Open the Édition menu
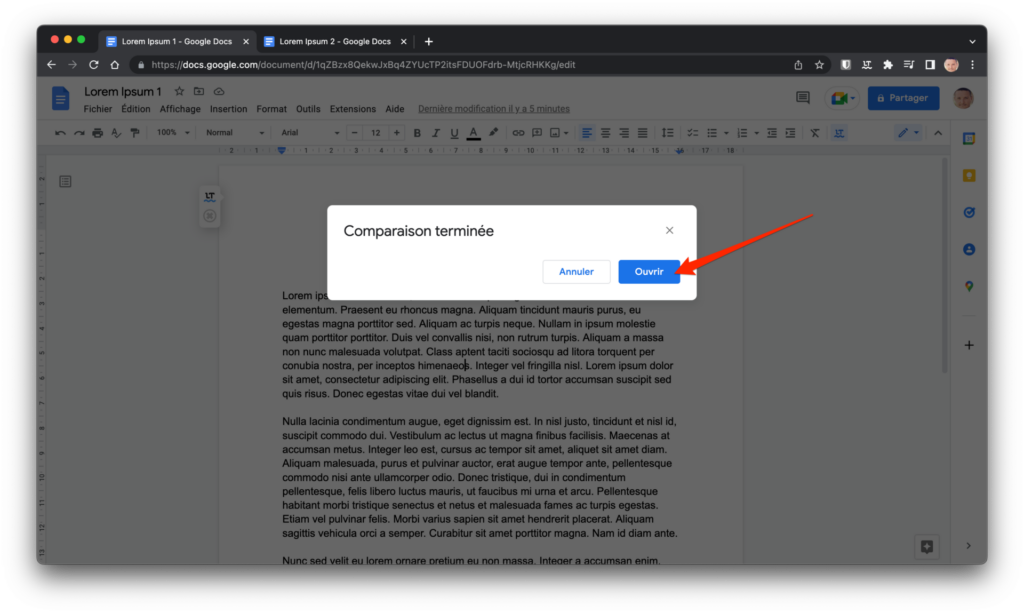The width and height of the screenshot is (1024, 613). [136, 109]
